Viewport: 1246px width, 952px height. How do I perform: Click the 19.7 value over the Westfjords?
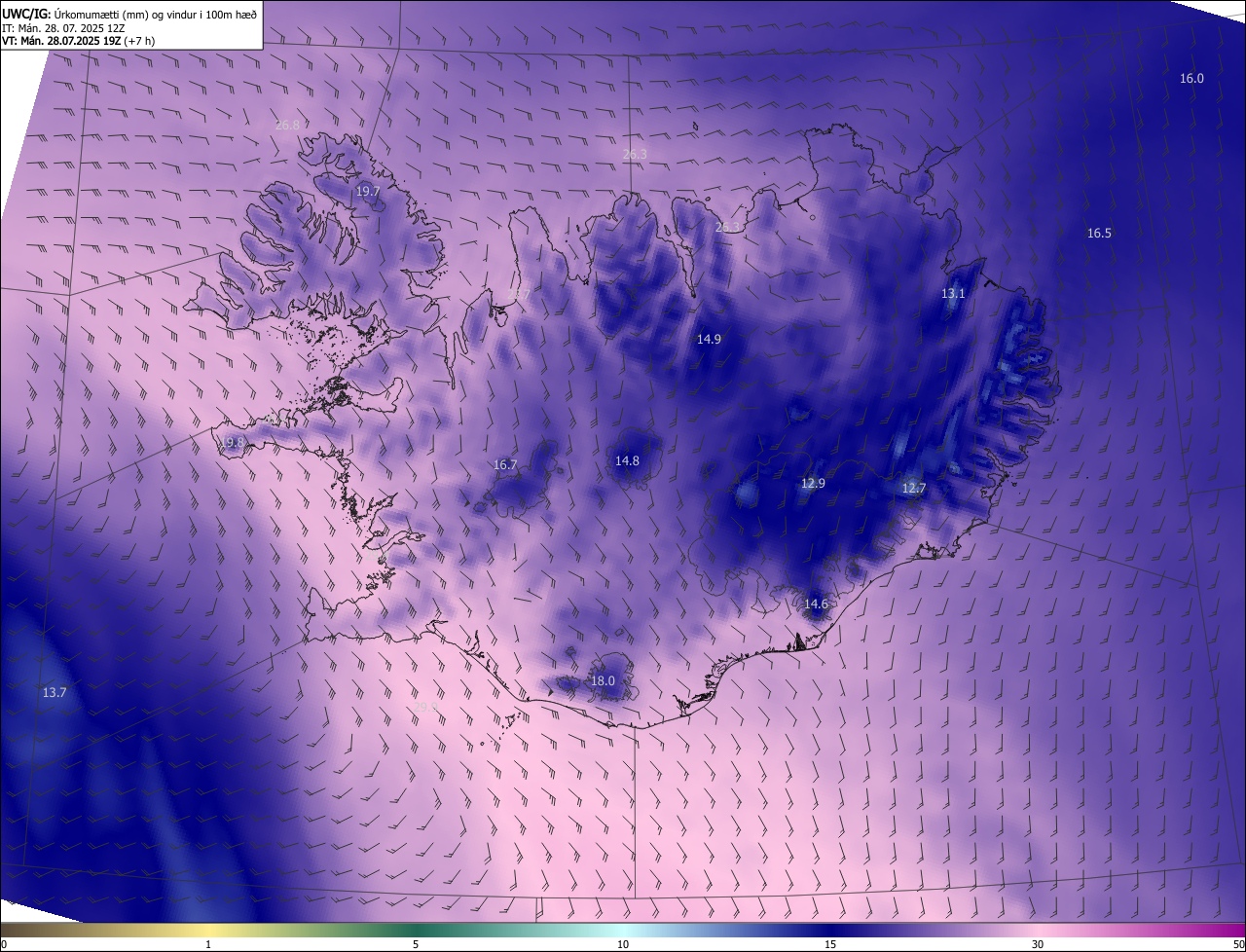tap(368, 192)
